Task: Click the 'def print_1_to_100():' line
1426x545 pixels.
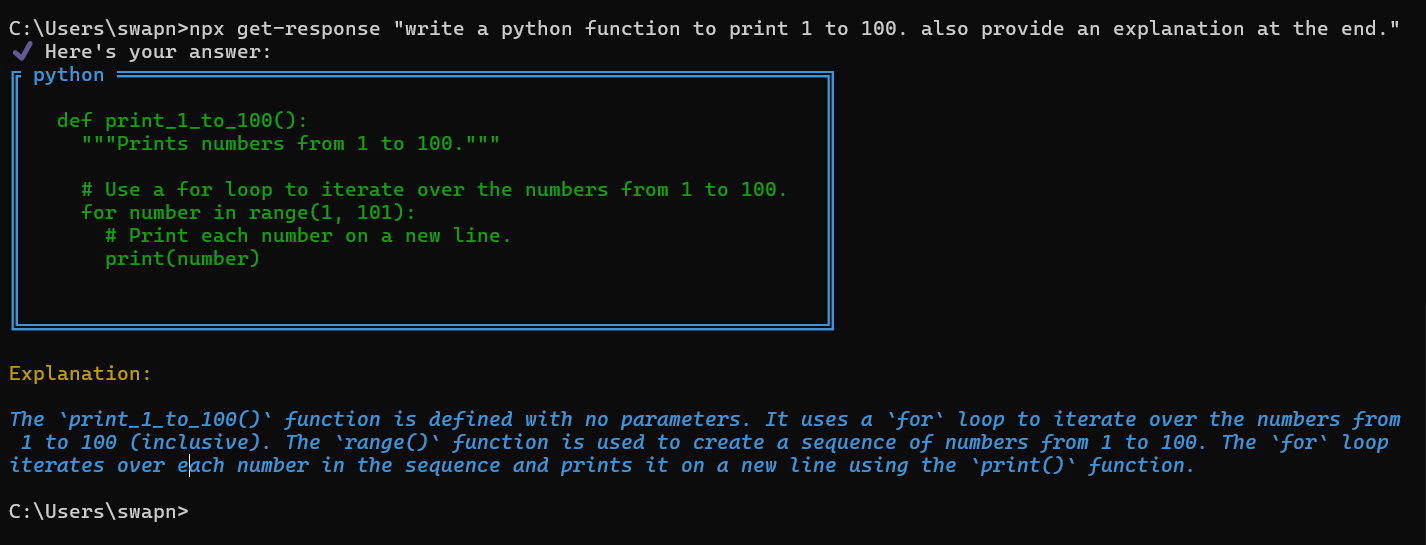Action: (182, 121)
